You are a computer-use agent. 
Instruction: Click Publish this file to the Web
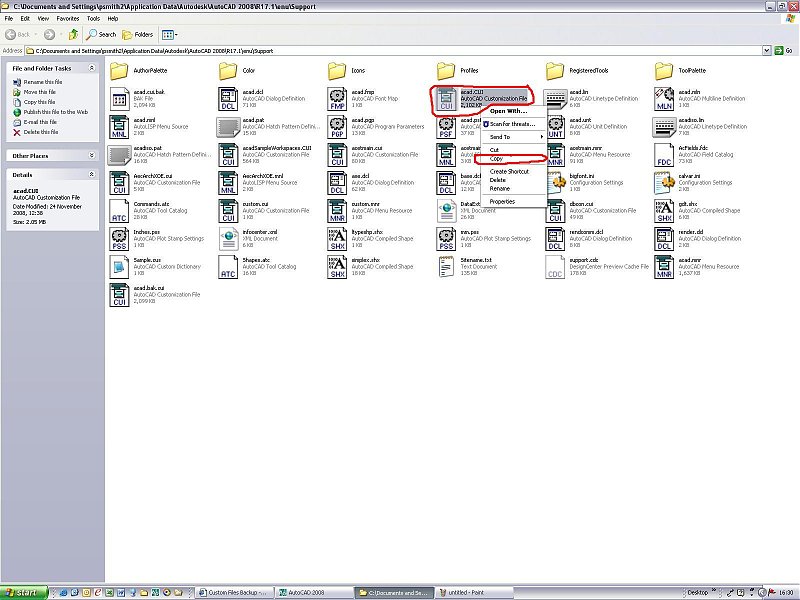coord(56,112)
